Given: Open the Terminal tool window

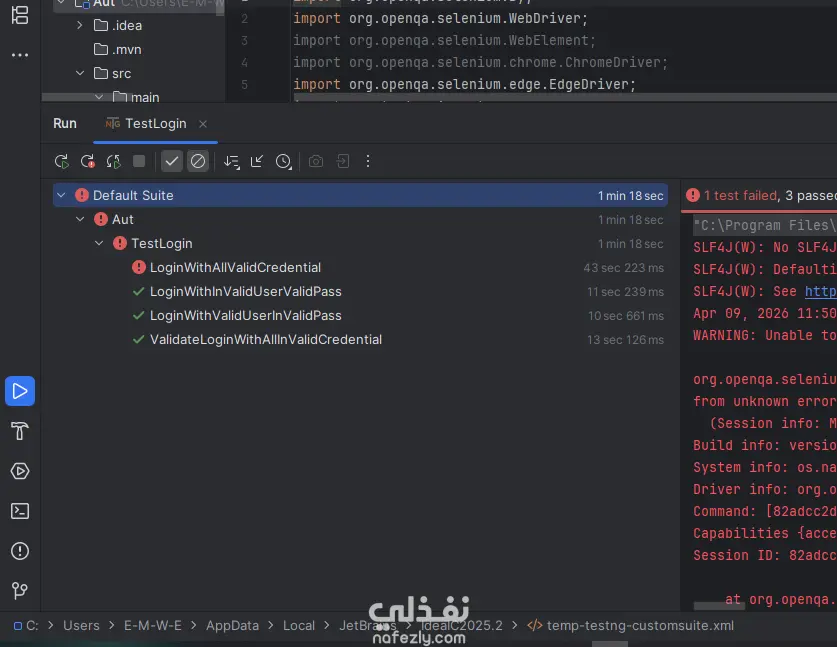Looking at the screenshot, I should click(20, 511).
